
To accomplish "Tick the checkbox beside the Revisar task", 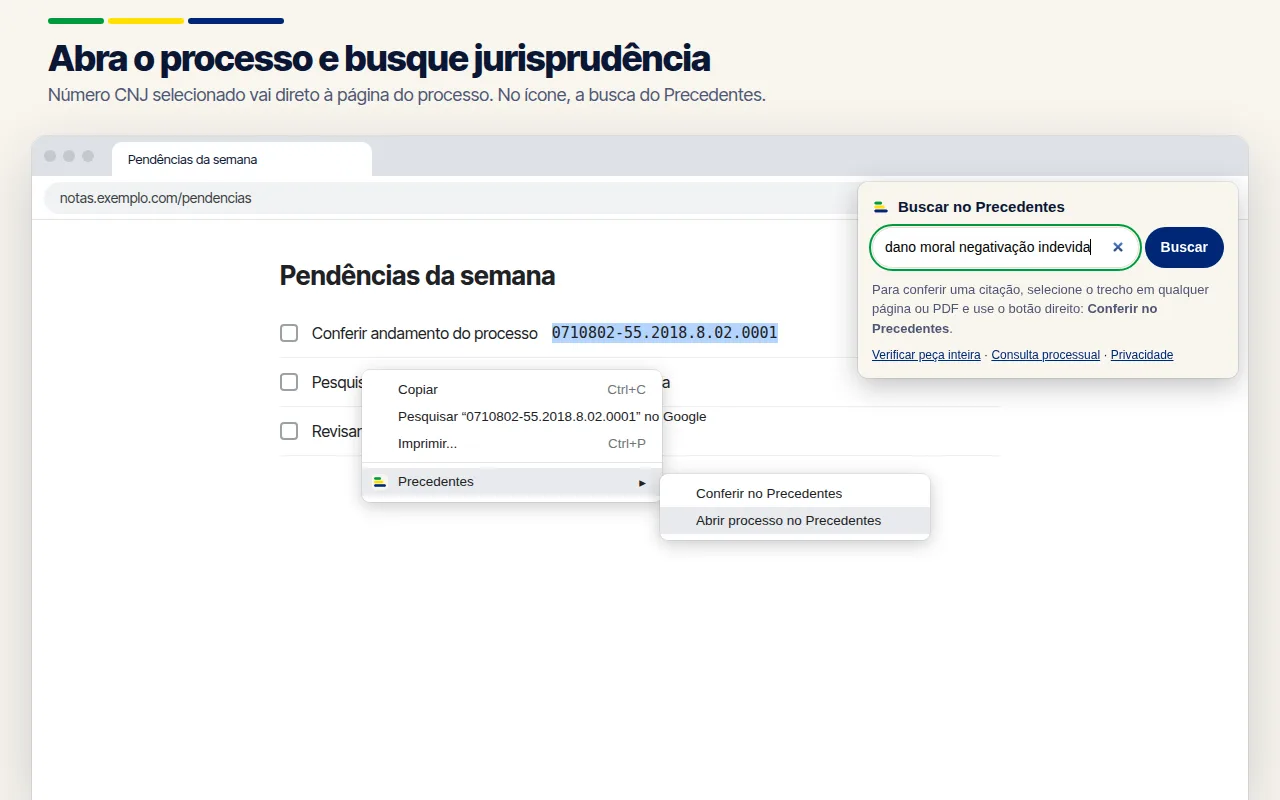I will (x=289, y=431).
